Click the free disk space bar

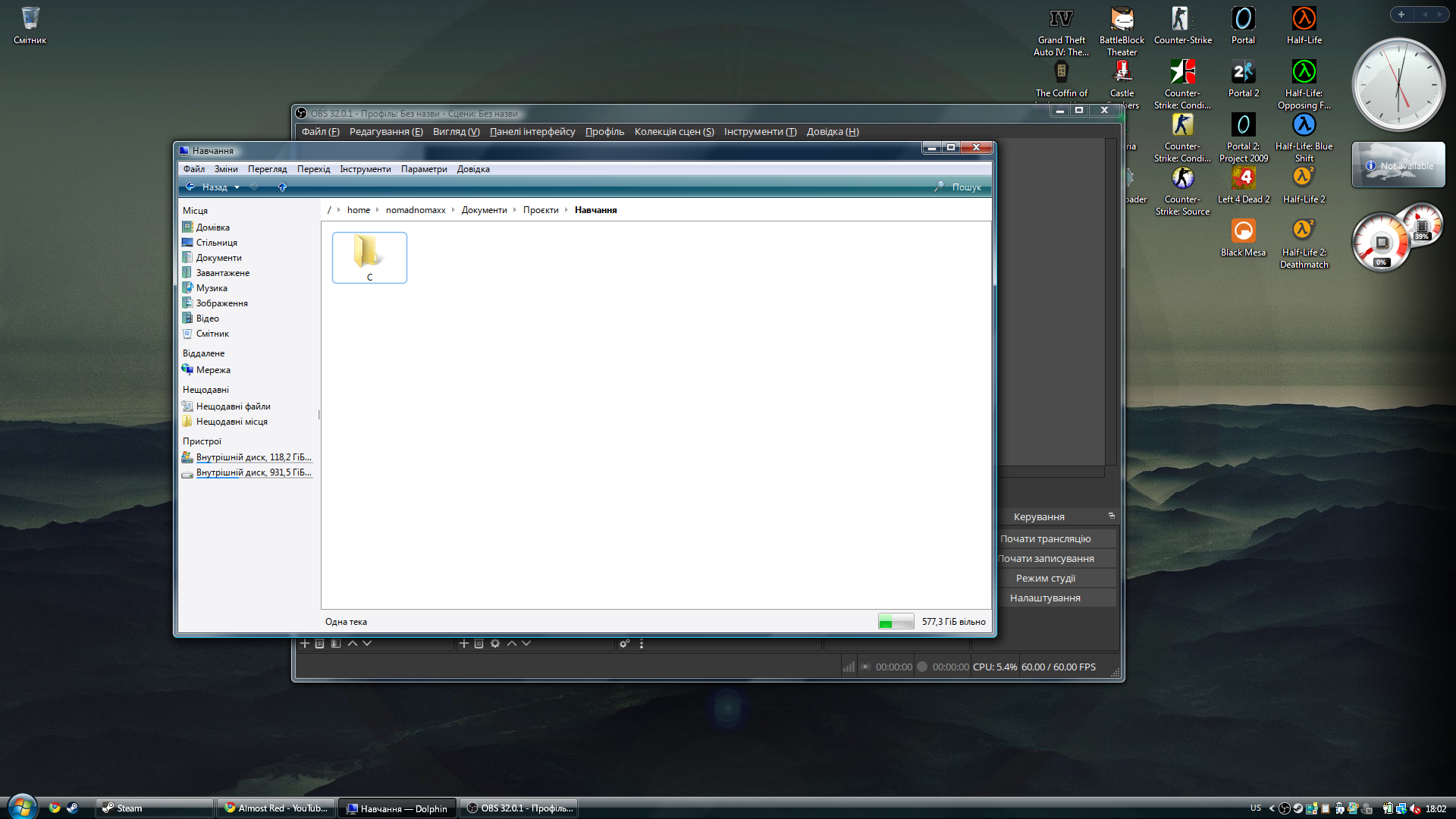(x=896, y=622)
